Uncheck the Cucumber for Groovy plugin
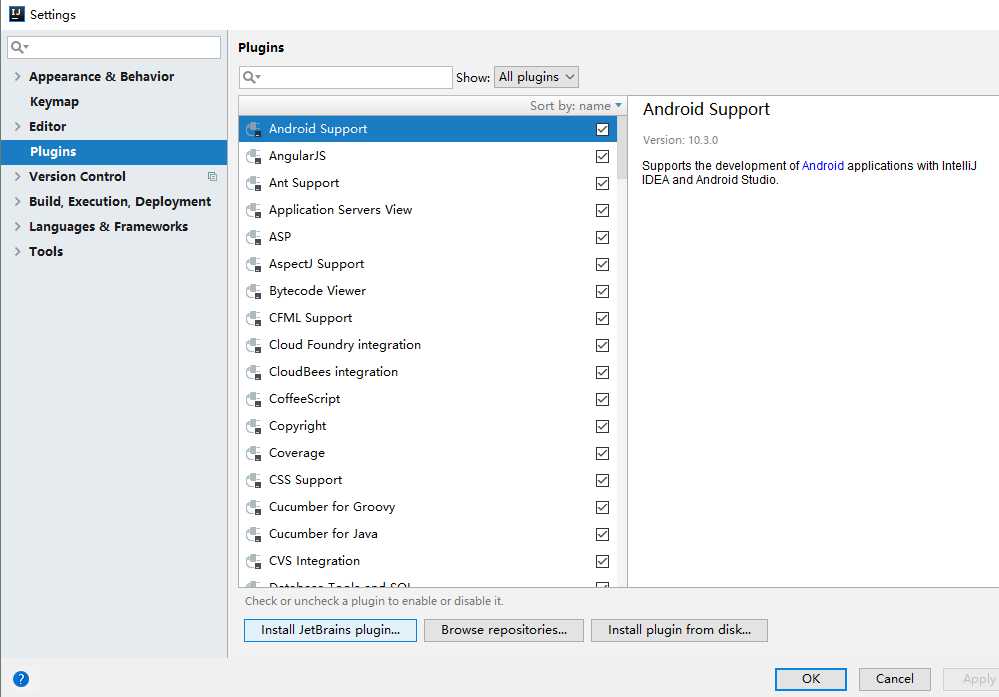The height and width of the screenshot is (697, 999). coord(602,507)
